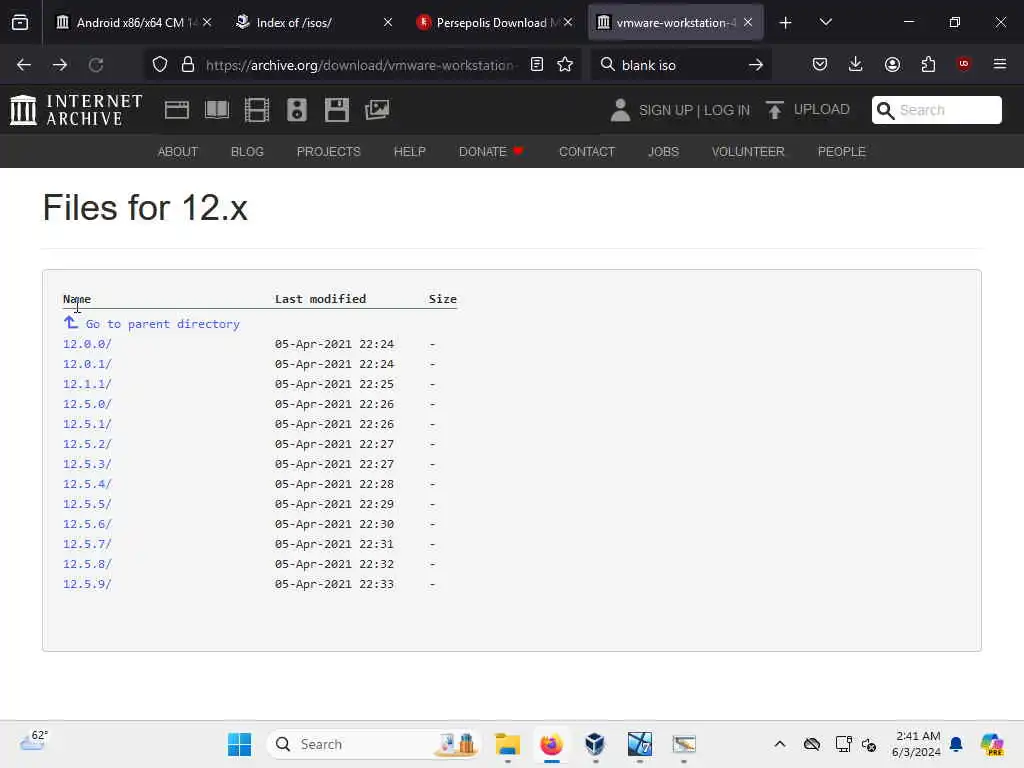Open Internet Archive Texts book icon
Screen dimensions: 1024x768
(217, 110)
